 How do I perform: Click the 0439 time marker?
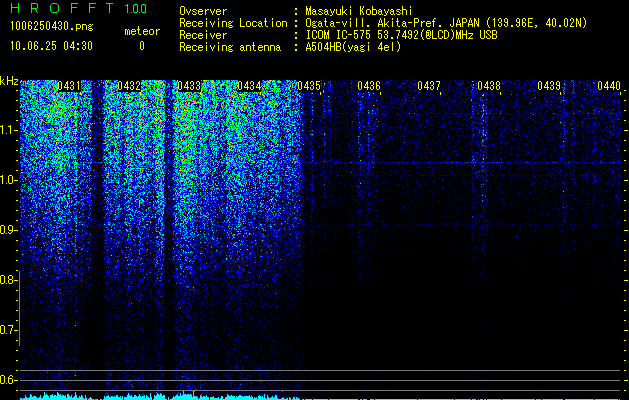click(x=549, y=86)
